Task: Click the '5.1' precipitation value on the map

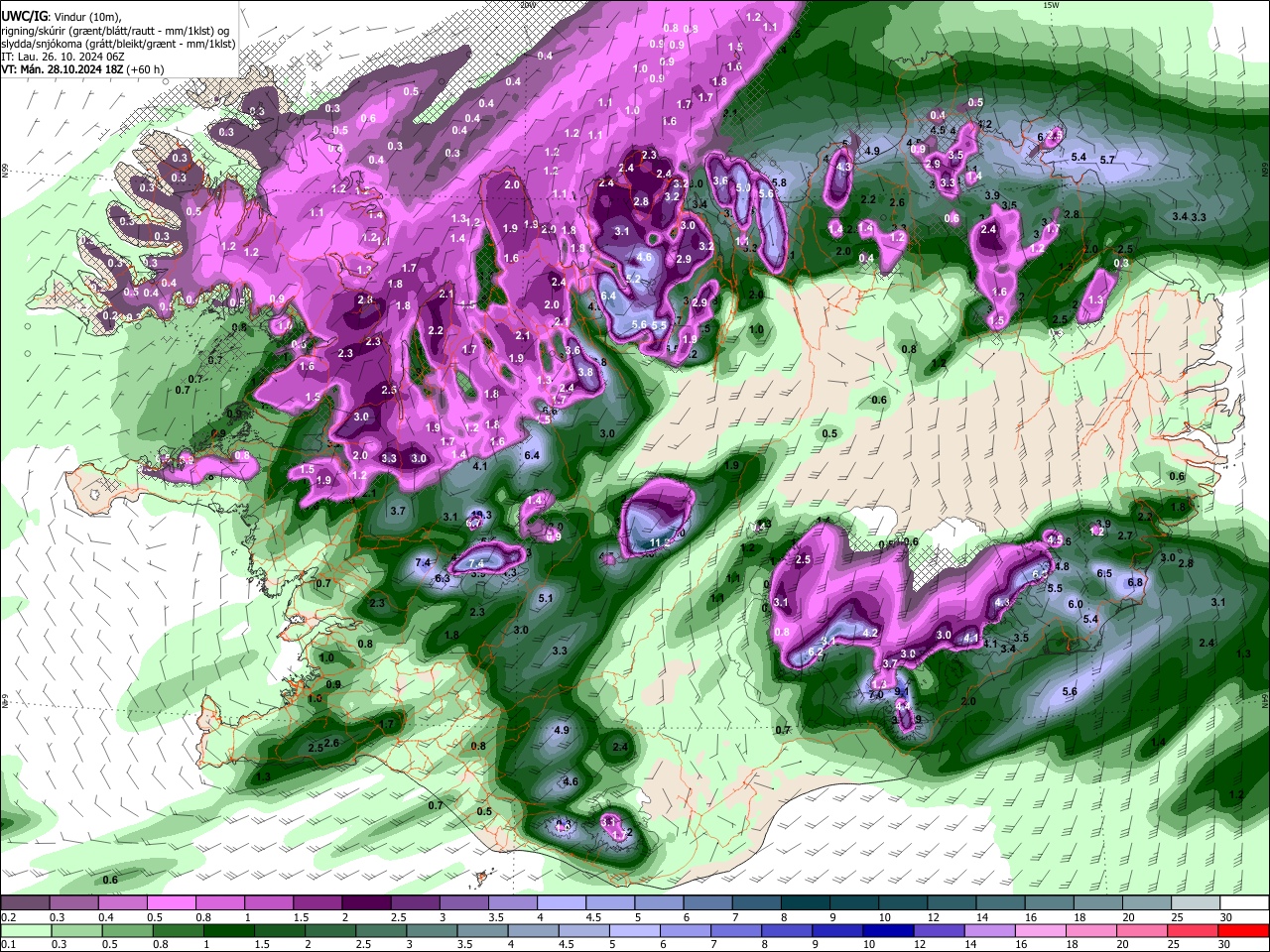Action: [x=545, y=598]
